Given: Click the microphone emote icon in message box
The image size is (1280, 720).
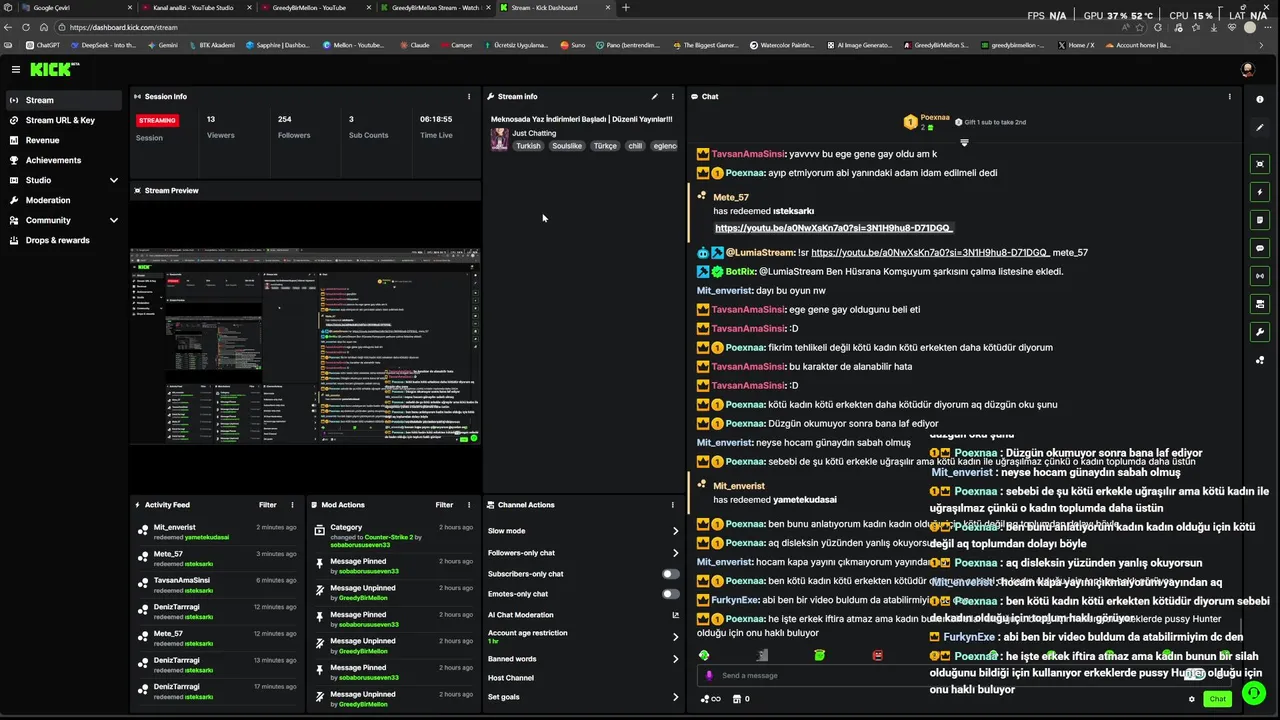Looking at the screenshot, I should pos(710,676).
